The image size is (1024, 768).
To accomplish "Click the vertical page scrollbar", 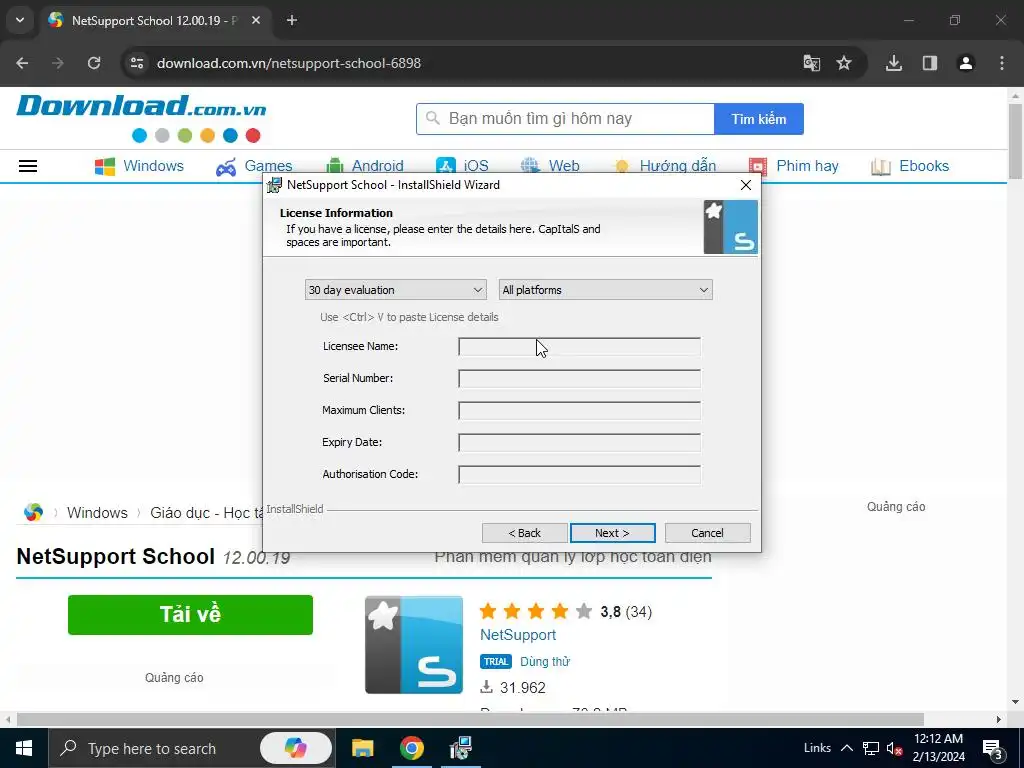I will pyautogui.click(x=1016, y=140).
